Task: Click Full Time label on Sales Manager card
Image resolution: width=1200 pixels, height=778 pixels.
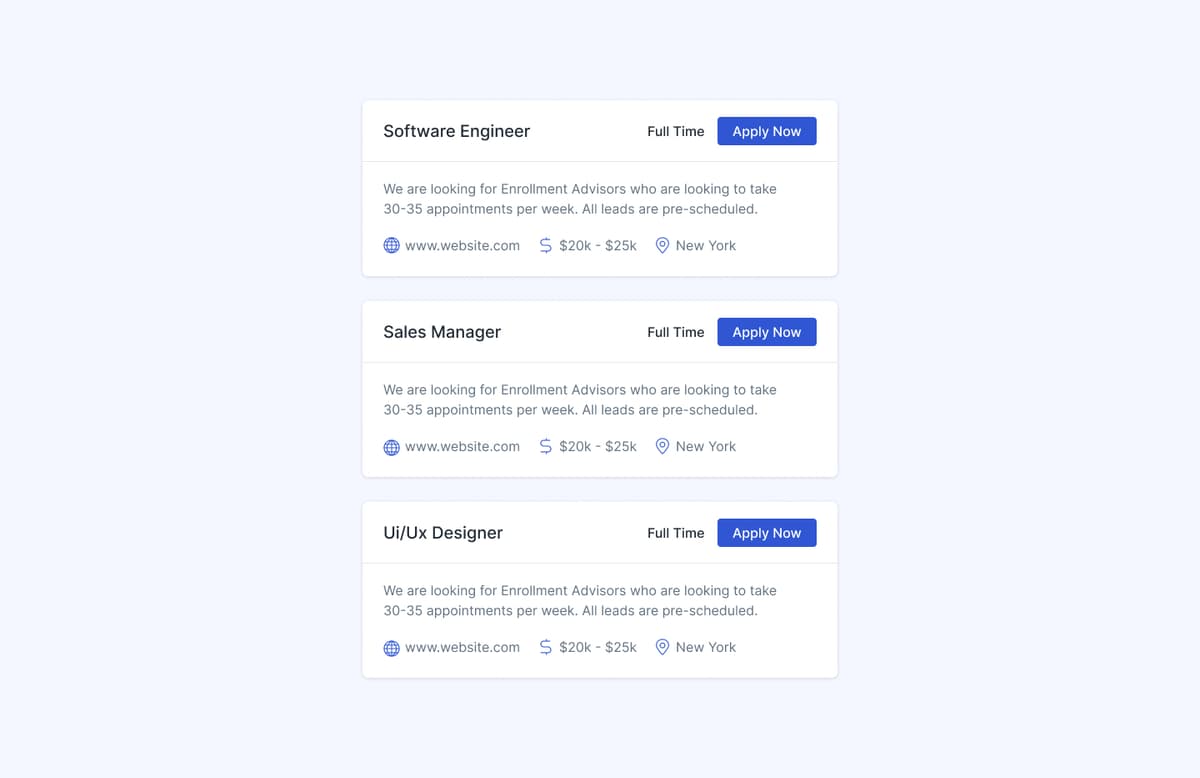Action: (675, 333)
